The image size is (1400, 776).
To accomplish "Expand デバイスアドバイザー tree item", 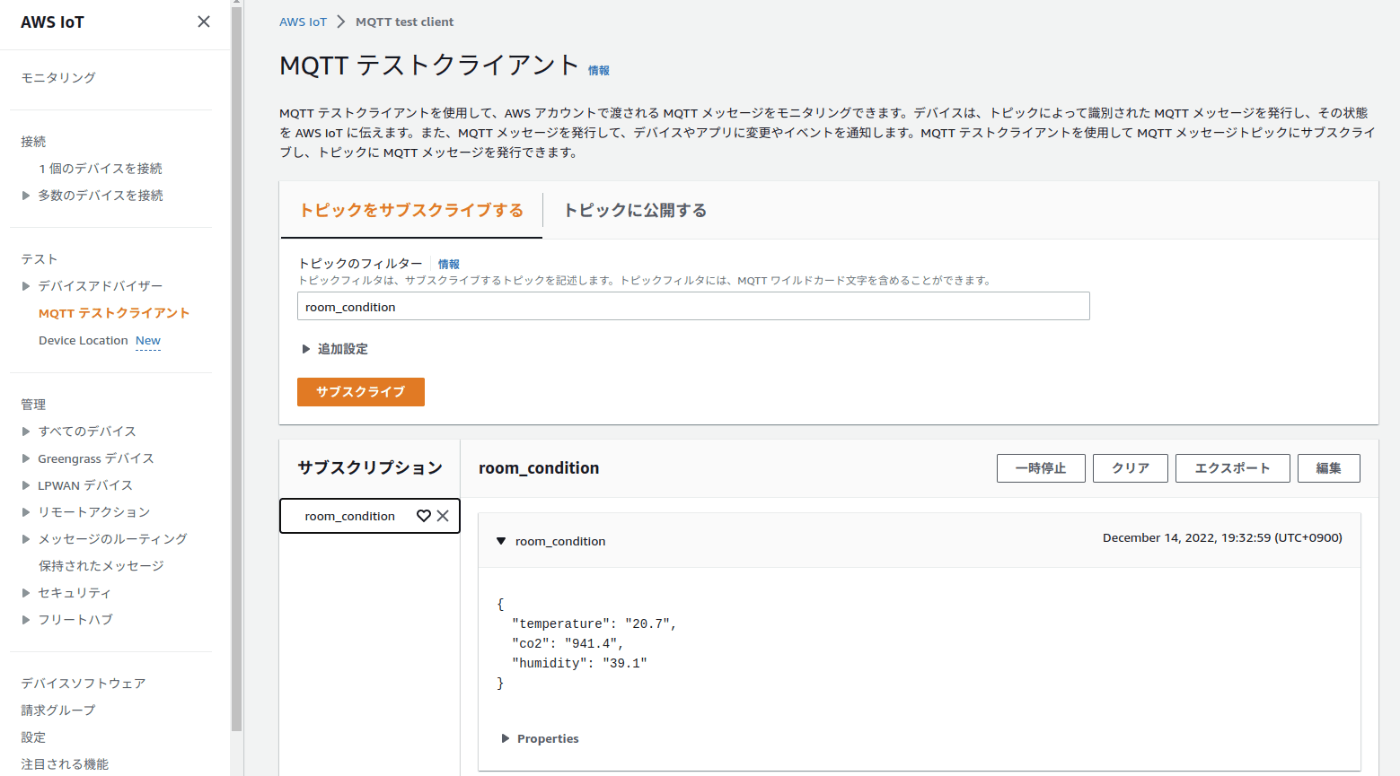I will pos(26,287).
